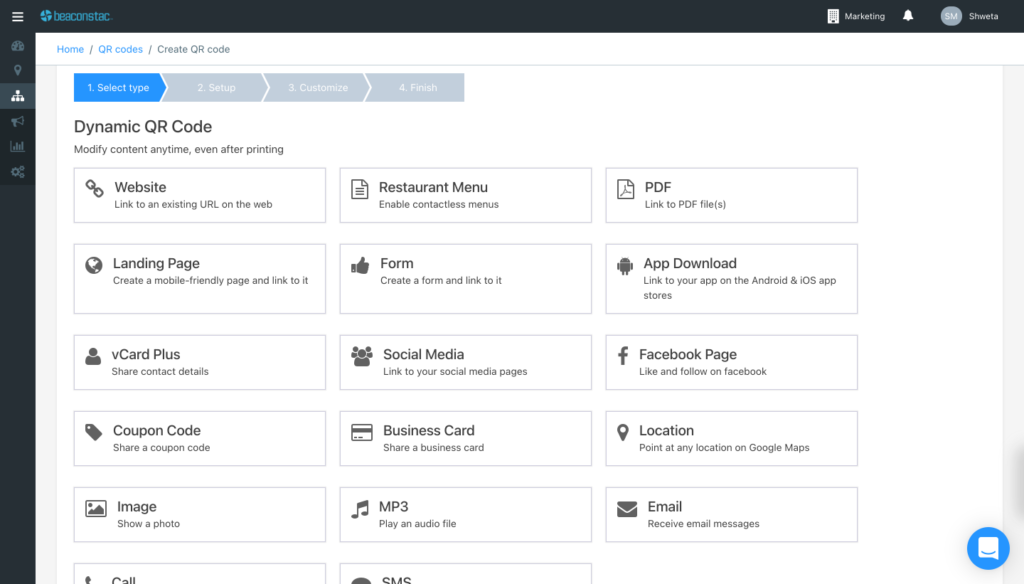This screenshot has width=1024, height=584.
Task: Click the Location map pin icon
Action: 623,432
